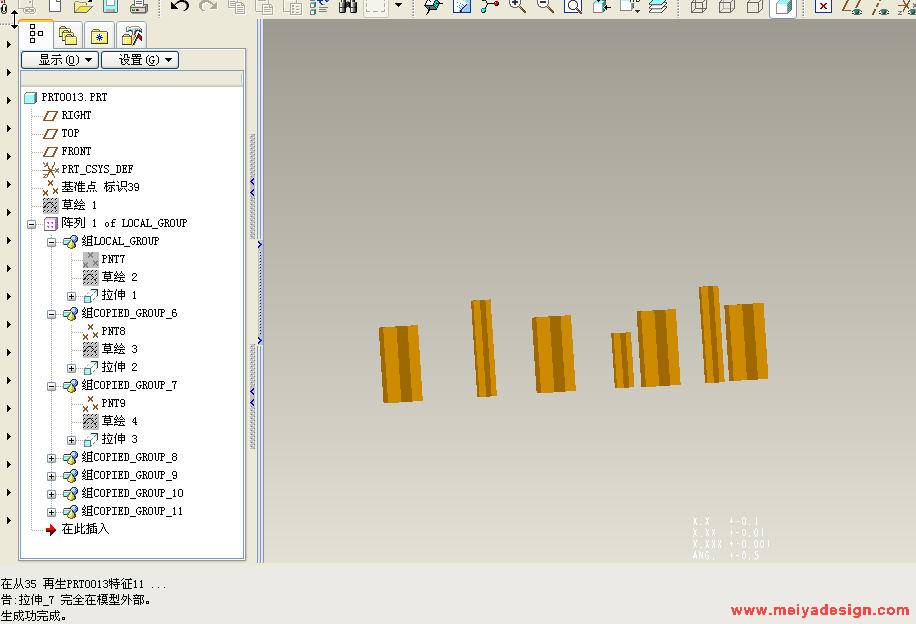The height and width of the screenshot is (624, 916).
Task: Switch to the Model Tree tab
Action: coord(36,34)
